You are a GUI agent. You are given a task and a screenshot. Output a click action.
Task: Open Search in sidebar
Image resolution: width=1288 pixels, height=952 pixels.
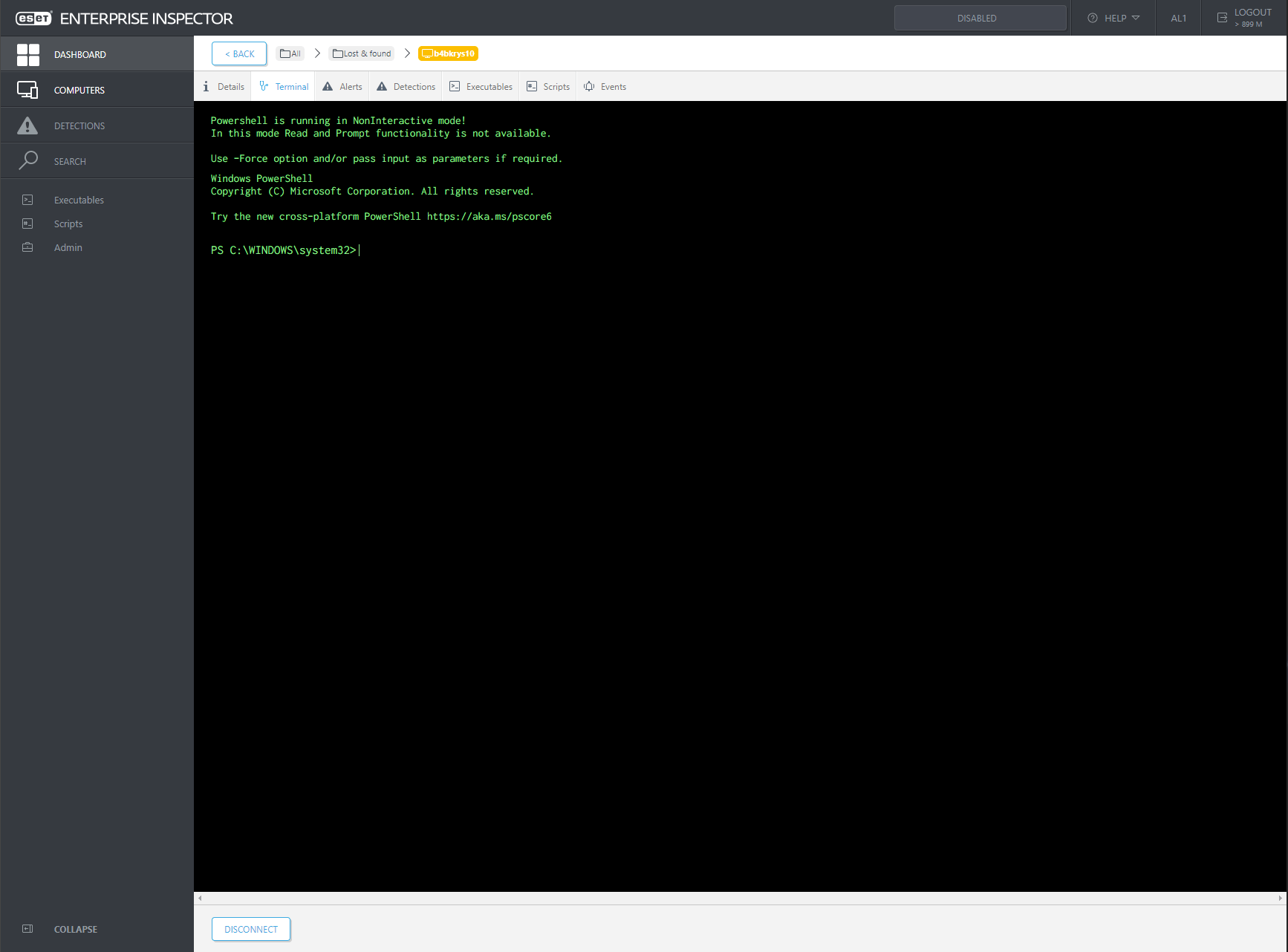click(97, 161)
